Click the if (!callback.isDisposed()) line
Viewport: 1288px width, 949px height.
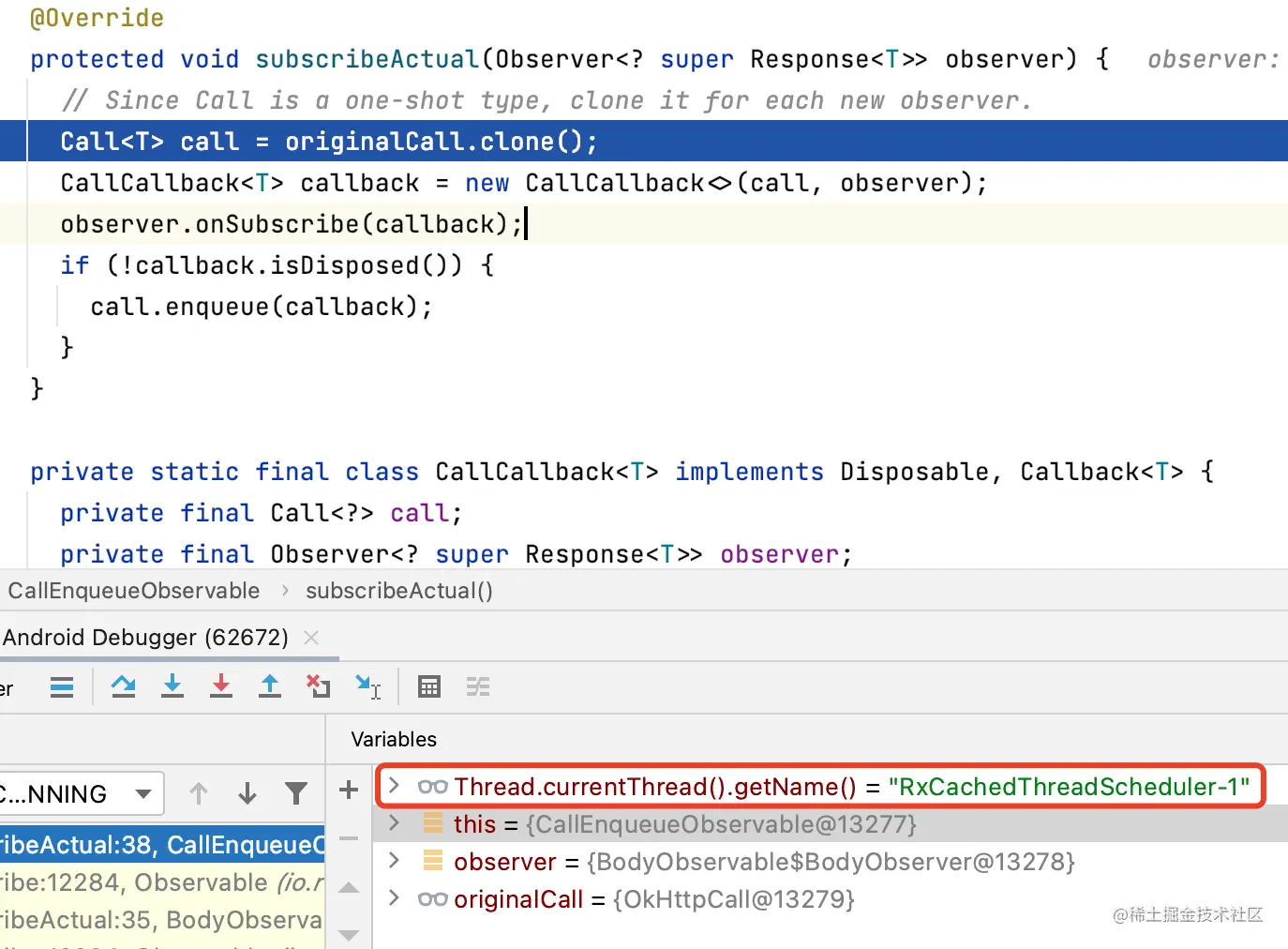click(x=277, y=265)
